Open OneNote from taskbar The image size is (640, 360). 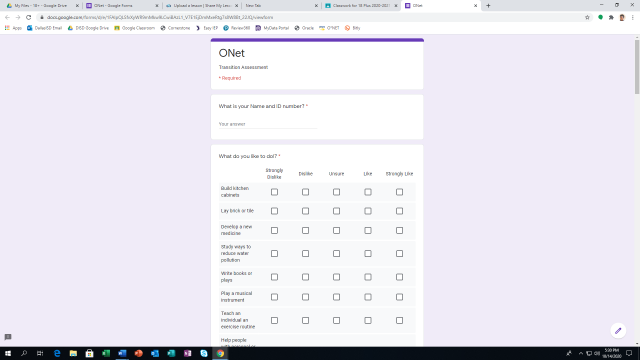(x=187, y=353)
